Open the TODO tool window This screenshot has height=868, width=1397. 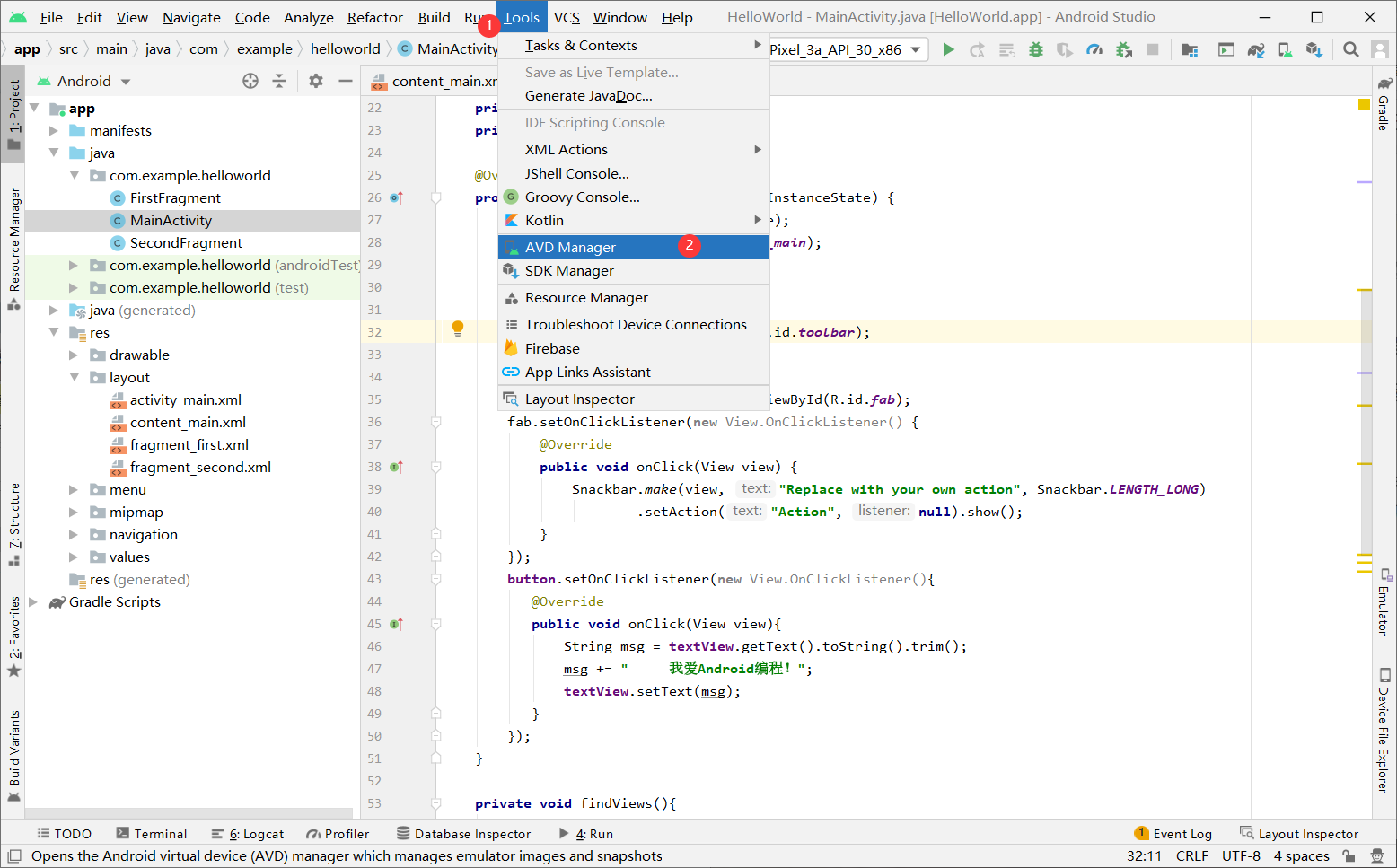click(x=64, y=834)
